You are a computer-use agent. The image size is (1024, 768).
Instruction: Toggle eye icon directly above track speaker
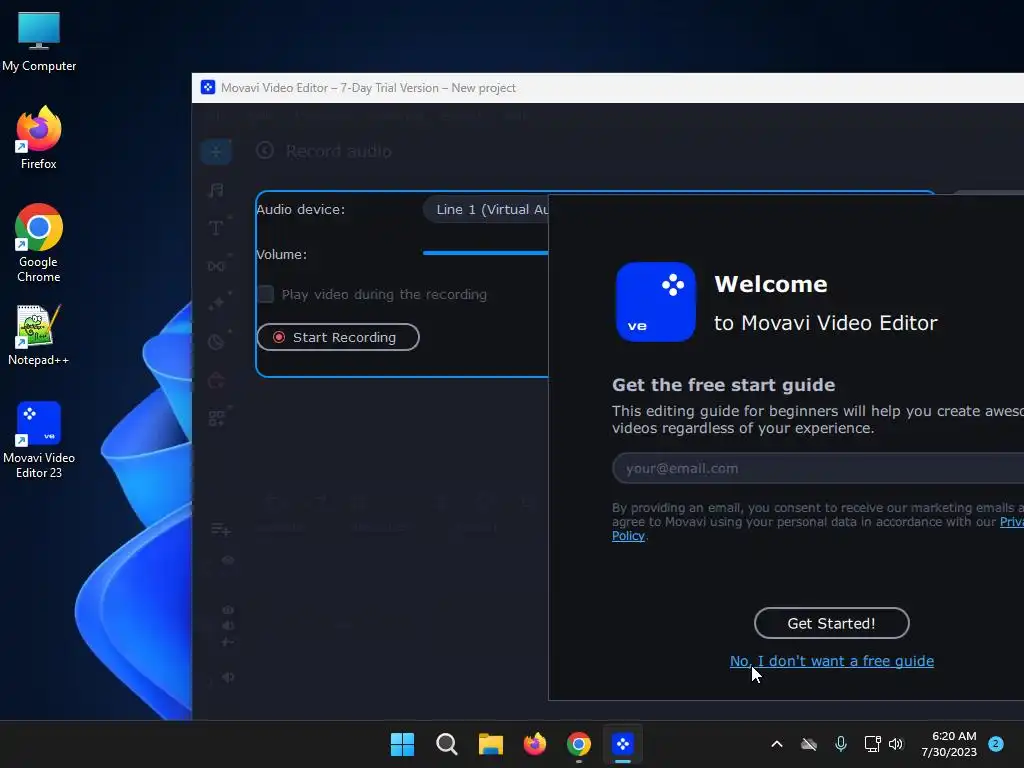228,610
